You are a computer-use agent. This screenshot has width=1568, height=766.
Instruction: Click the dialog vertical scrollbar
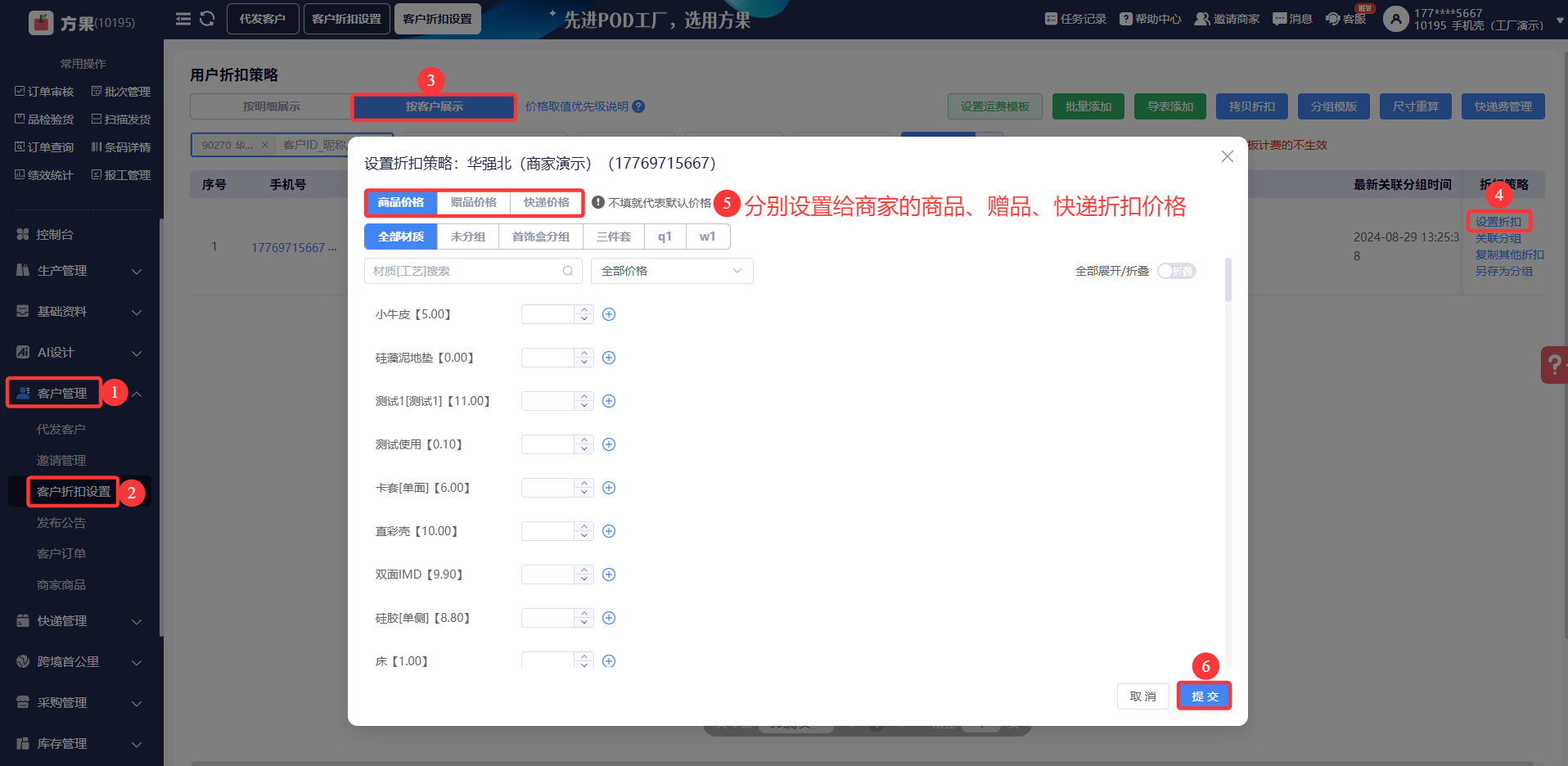click(x=1228, y=281)
